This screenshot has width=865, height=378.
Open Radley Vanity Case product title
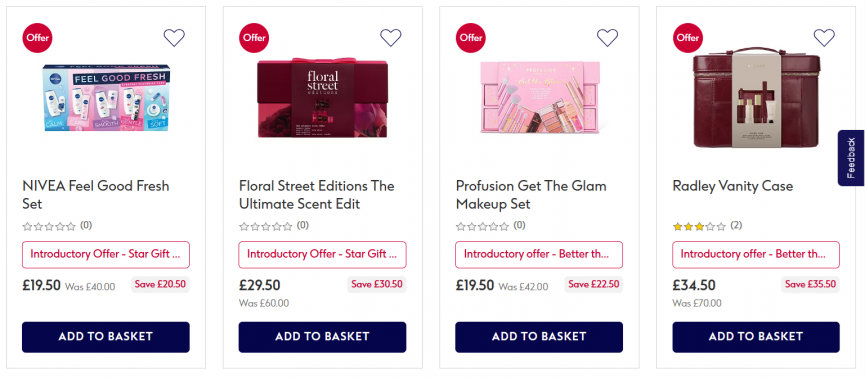[733, 186]
